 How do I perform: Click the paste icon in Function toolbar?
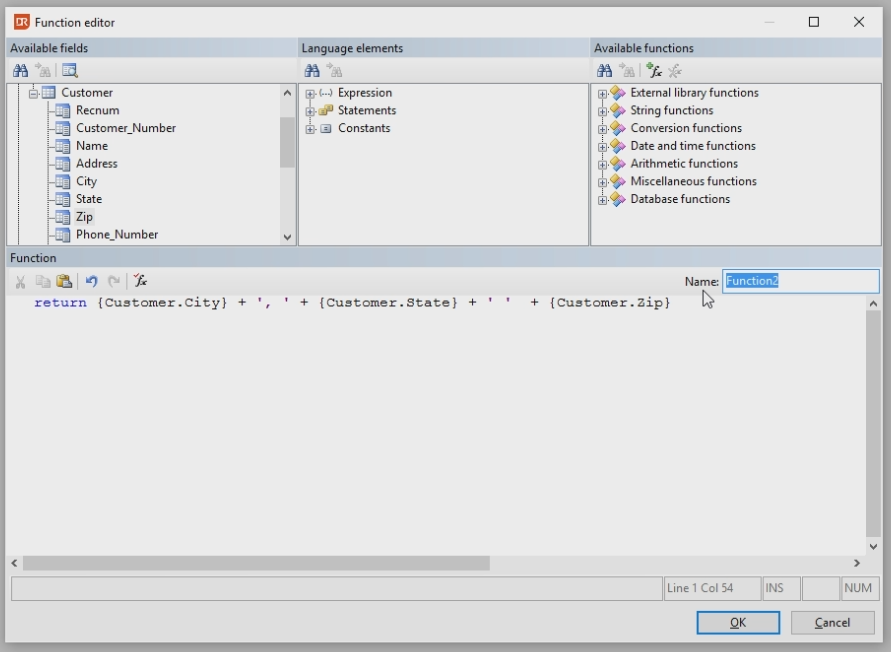pos(64,282)
